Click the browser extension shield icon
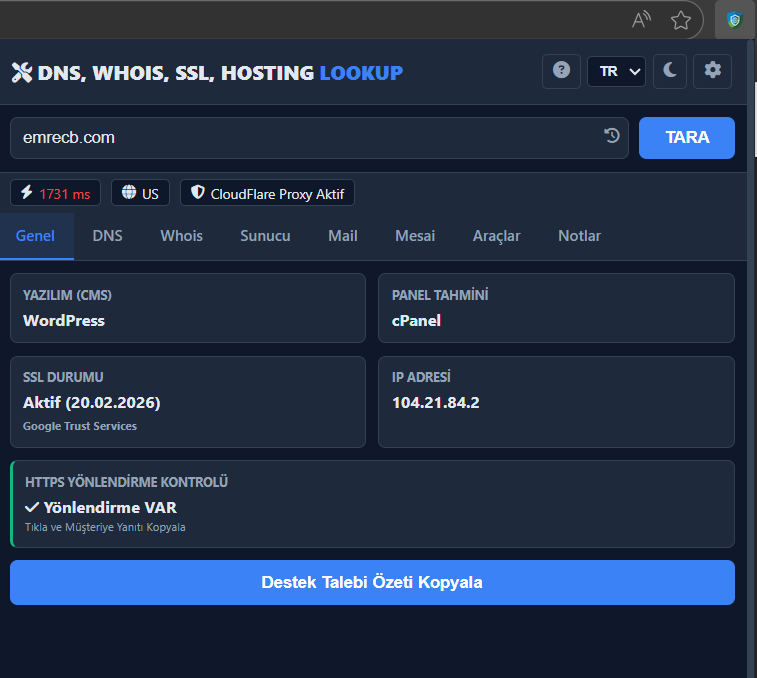The width and height of the screenshot is (757, 678). point(734,20)
